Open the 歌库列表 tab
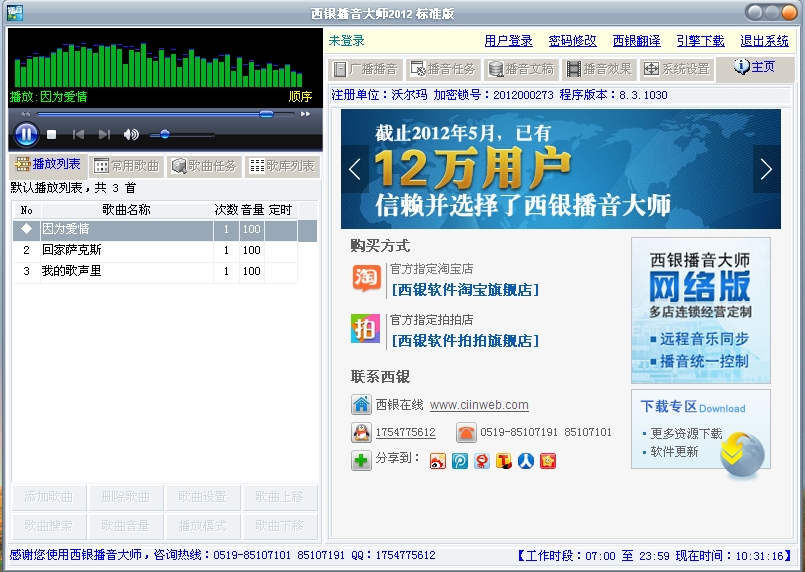The height and width of the screenshot is (572, 805). pos(282,166)
